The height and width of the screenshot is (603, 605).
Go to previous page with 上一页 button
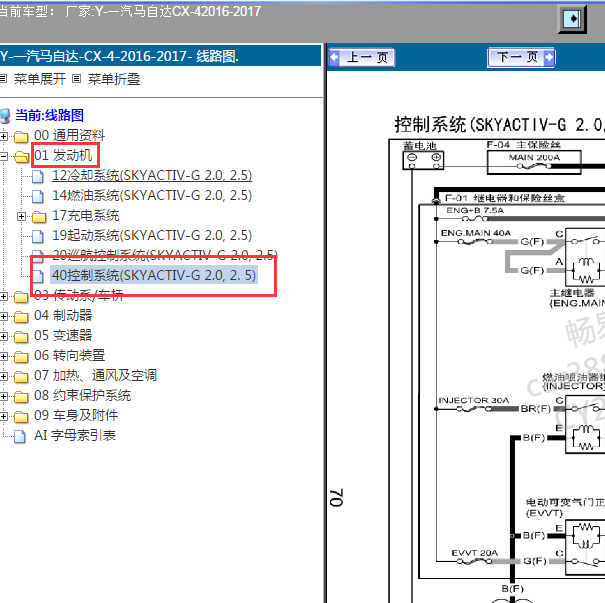point(362,57)
